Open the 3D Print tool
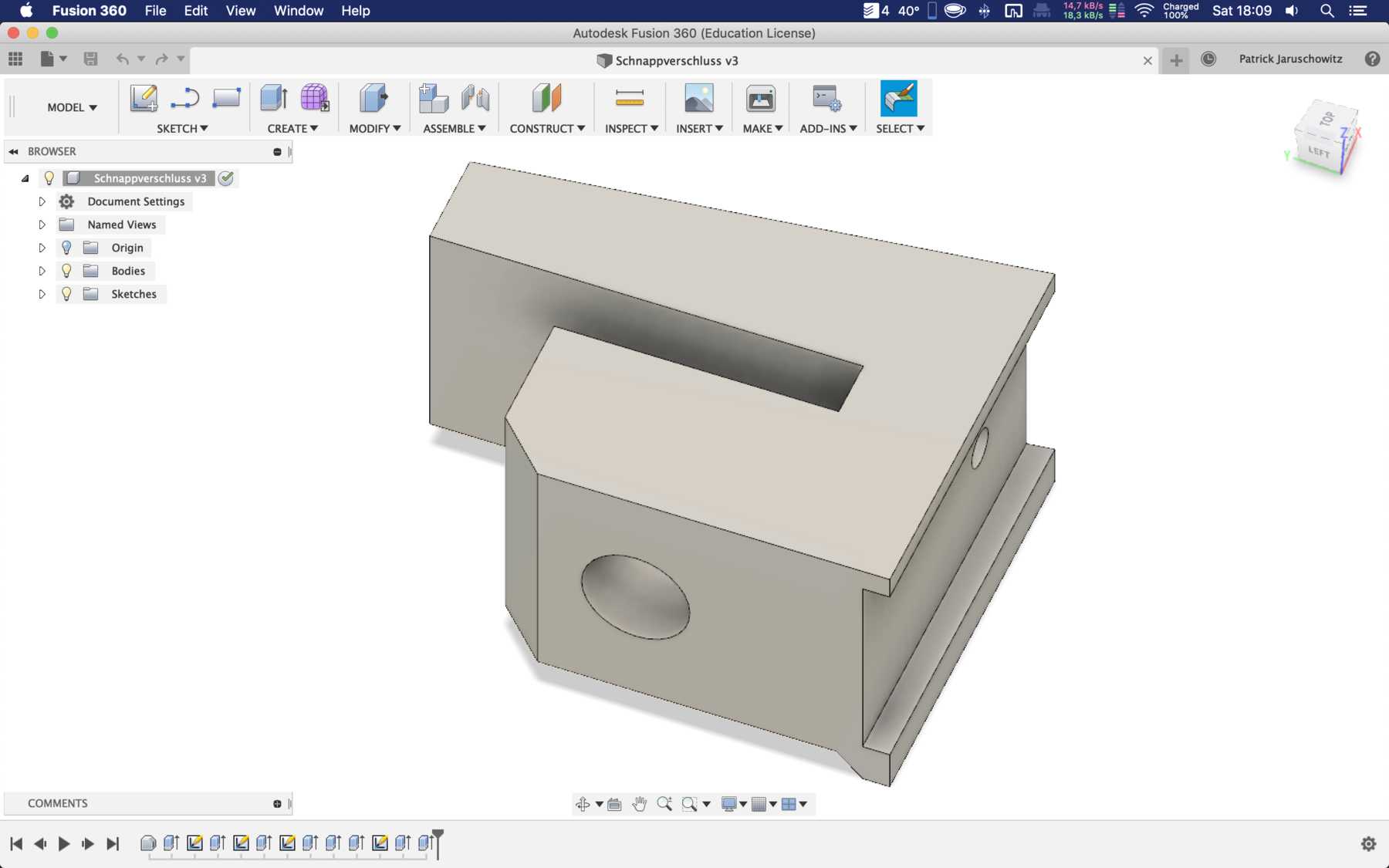Screen dimensions: 1389x868 tap(761, 99)
